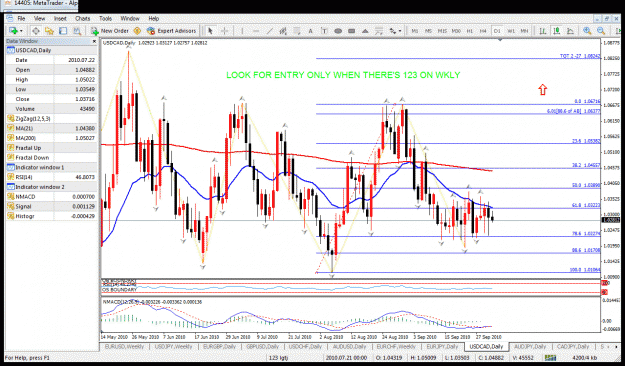The image size is (625, 366).
Task: Switch to the EURUSD,Weekly chart tab
Action: 124,346
